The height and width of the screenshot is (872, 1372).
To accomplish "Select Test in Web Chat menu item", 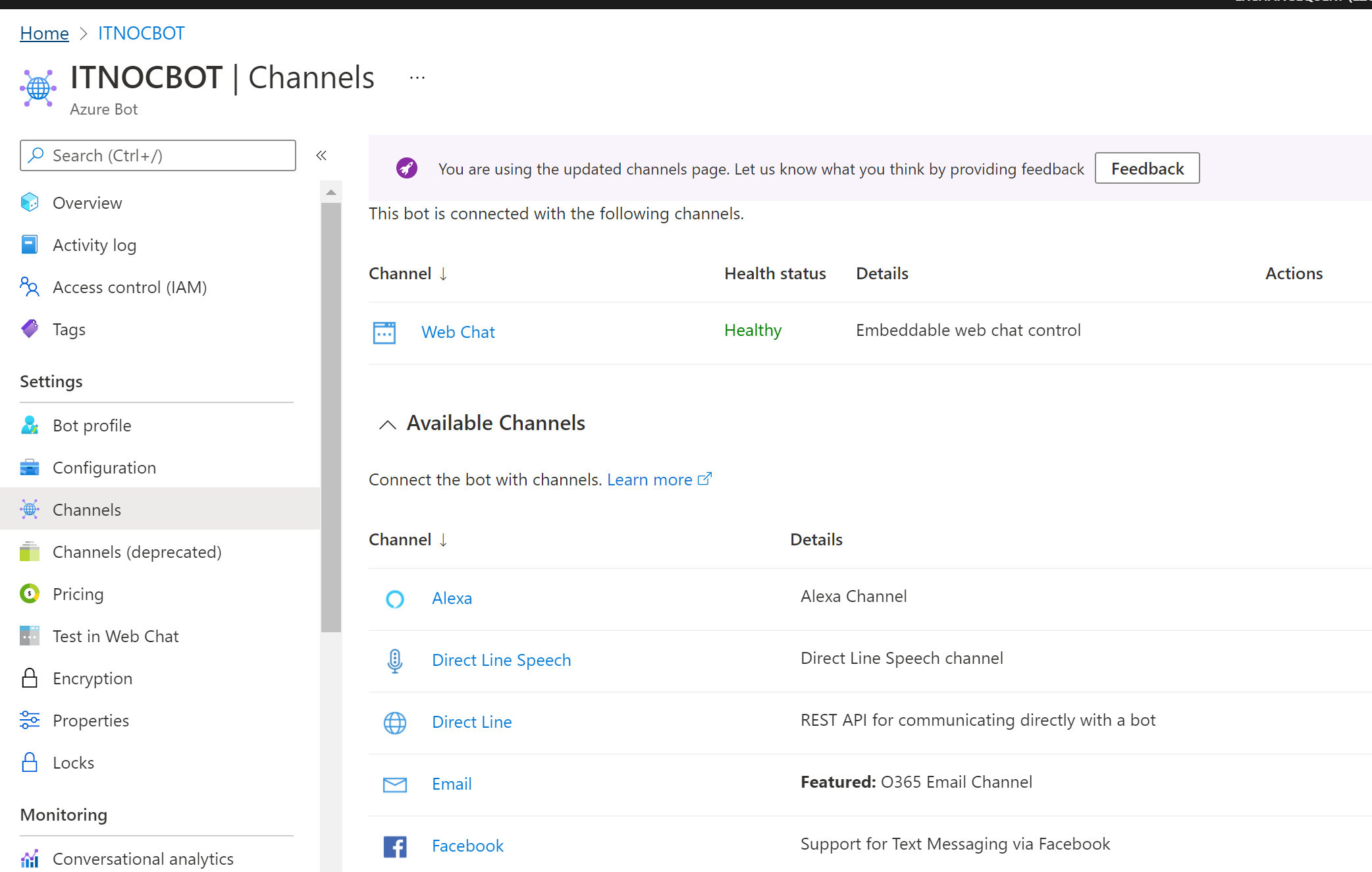I will click(115, 636).
